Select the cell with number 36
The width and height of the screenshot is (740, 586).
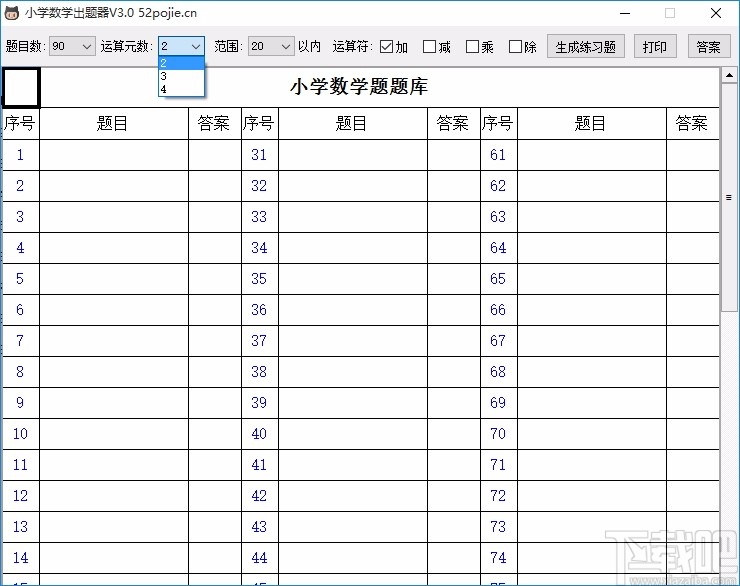tap(260, 310)
